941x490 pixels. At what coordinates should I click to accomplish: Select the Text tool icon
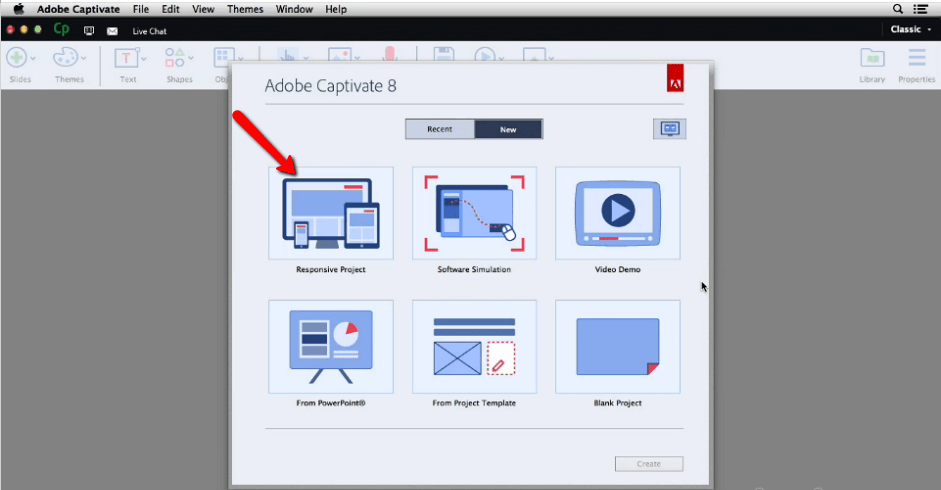[126, 58]
